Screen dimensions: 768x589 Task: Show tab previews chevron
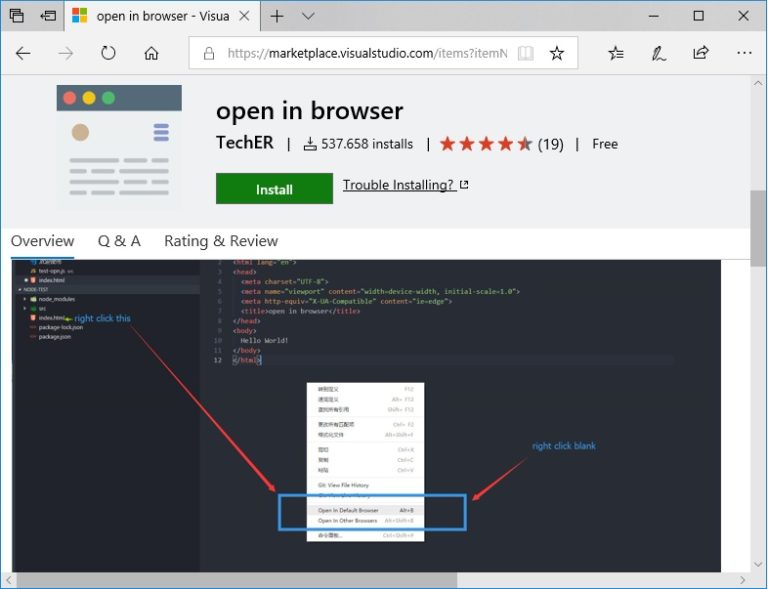[x=308, y=16]
